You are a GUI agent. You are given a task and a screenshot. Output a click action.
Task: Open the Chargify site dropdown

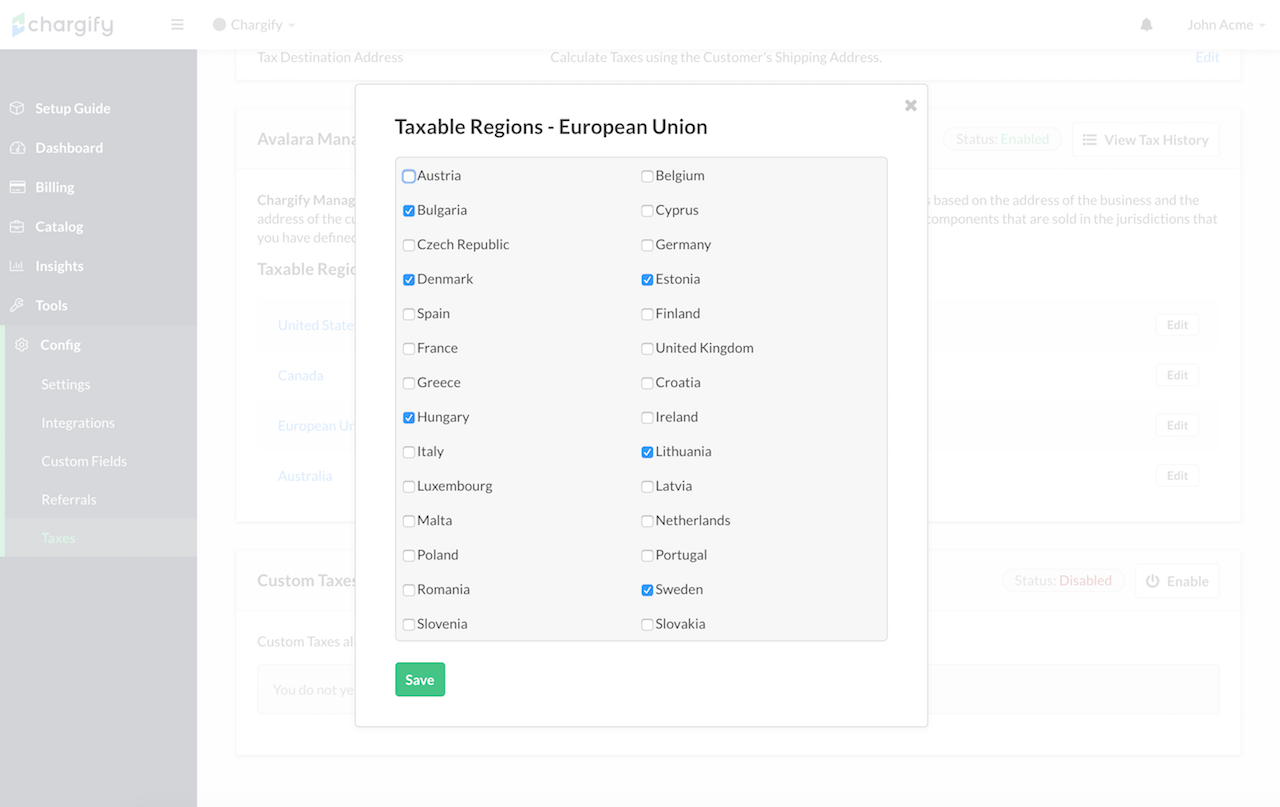(x=255, y=25)
